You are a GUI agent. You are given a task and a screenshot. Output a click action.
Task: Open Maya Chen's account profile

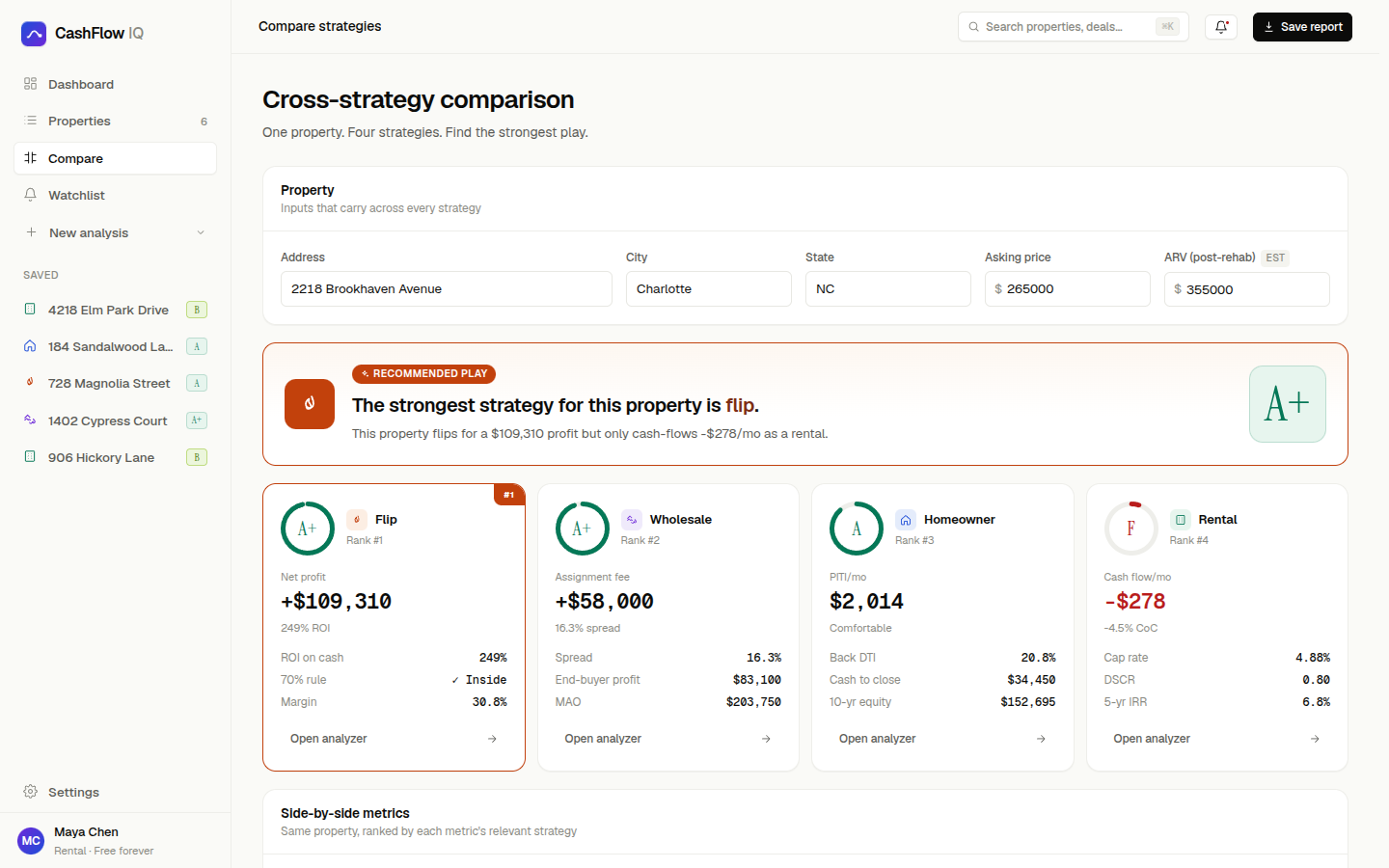click(x=115, y=841)
